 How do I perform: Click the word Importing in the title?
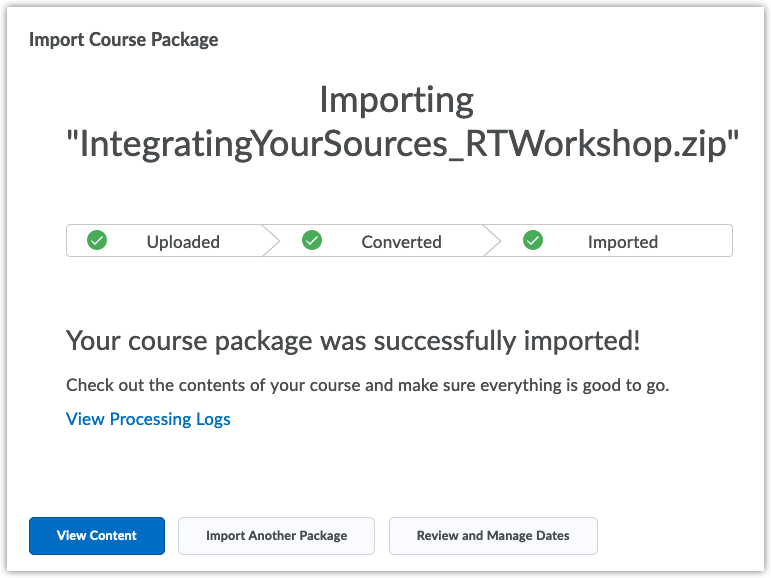click(396, 100)
